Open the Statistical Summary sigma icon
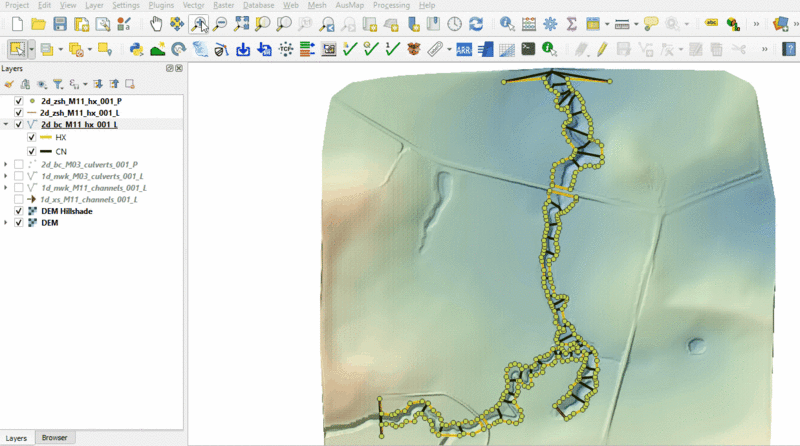Image resolution: width=800 pixels, height=446 pixels. pyautogui.click(x=571, y=22)
